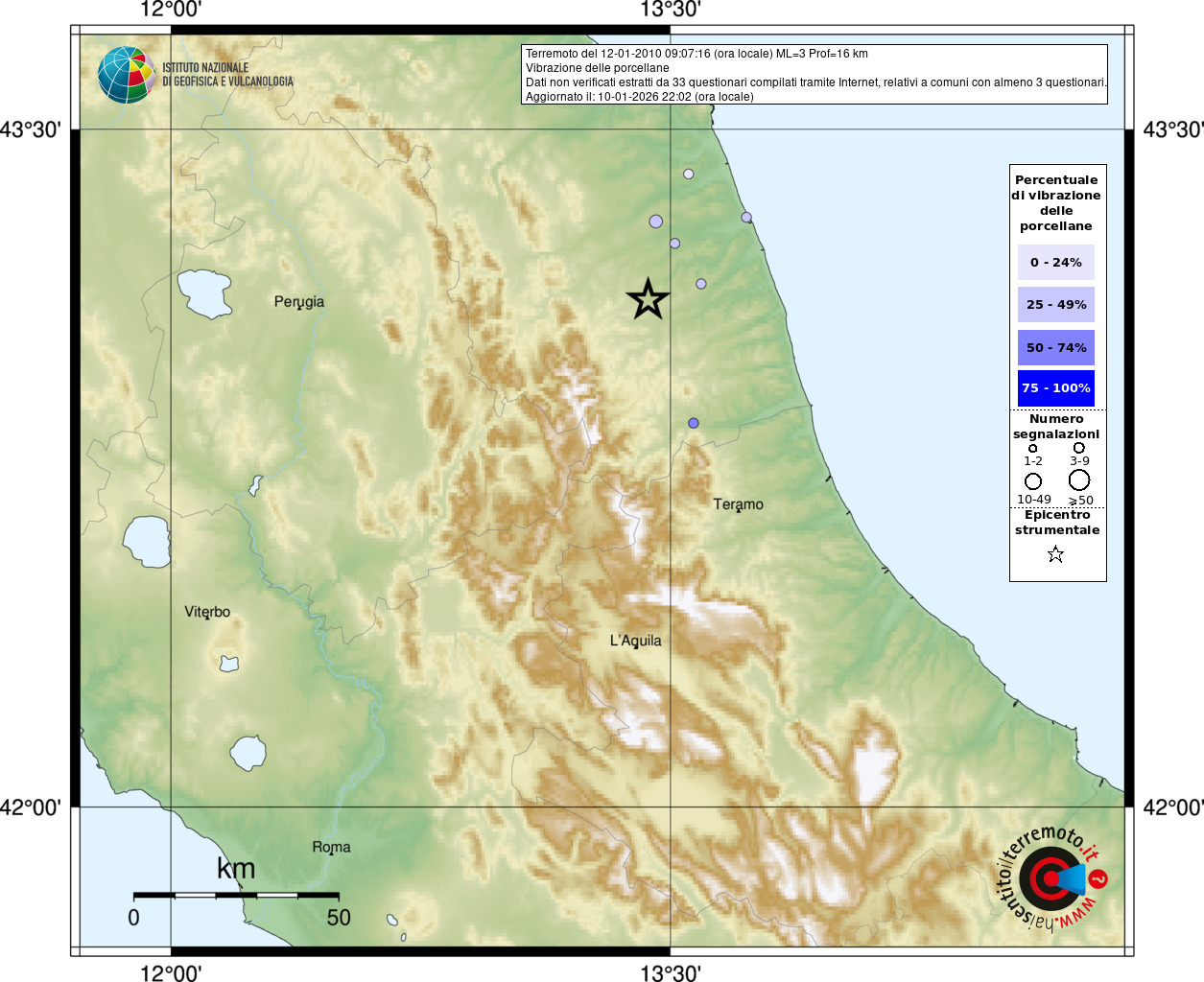Click the Roma city label
1204x982 pixels.
pyautogui.click(x=332, y=847)
